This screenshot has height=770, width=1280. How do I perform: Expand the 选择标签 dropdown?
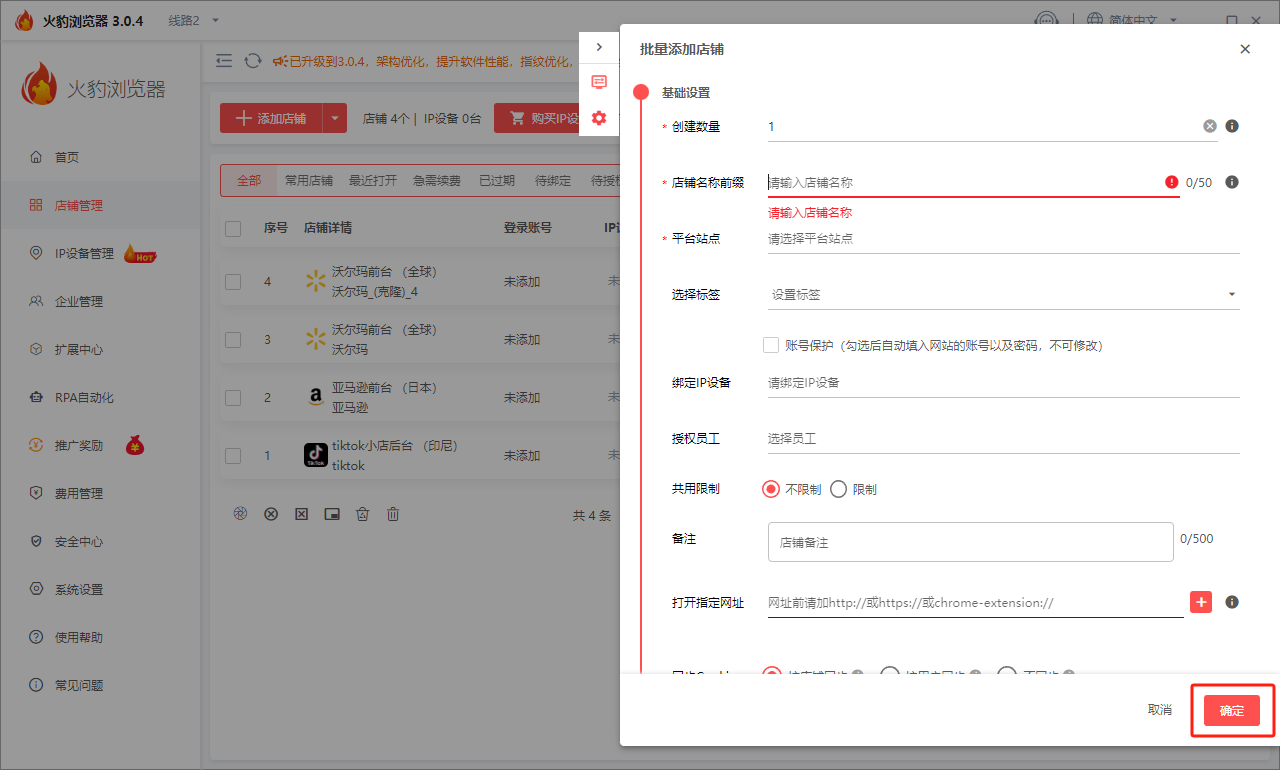click(x=1231, y=295)
